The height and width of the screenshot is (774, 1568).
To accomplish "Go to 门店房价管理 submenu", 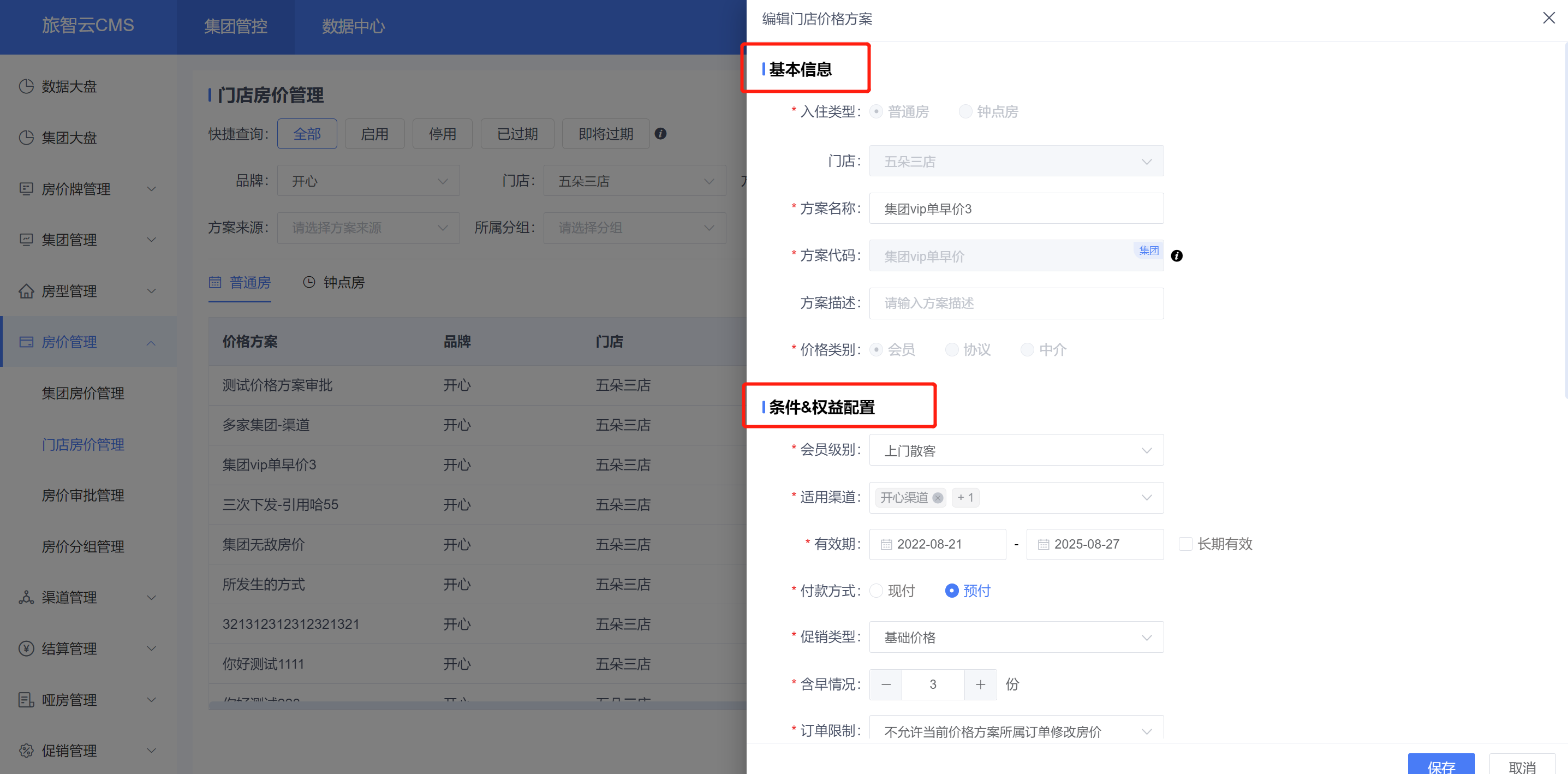I will pos(83,444).
